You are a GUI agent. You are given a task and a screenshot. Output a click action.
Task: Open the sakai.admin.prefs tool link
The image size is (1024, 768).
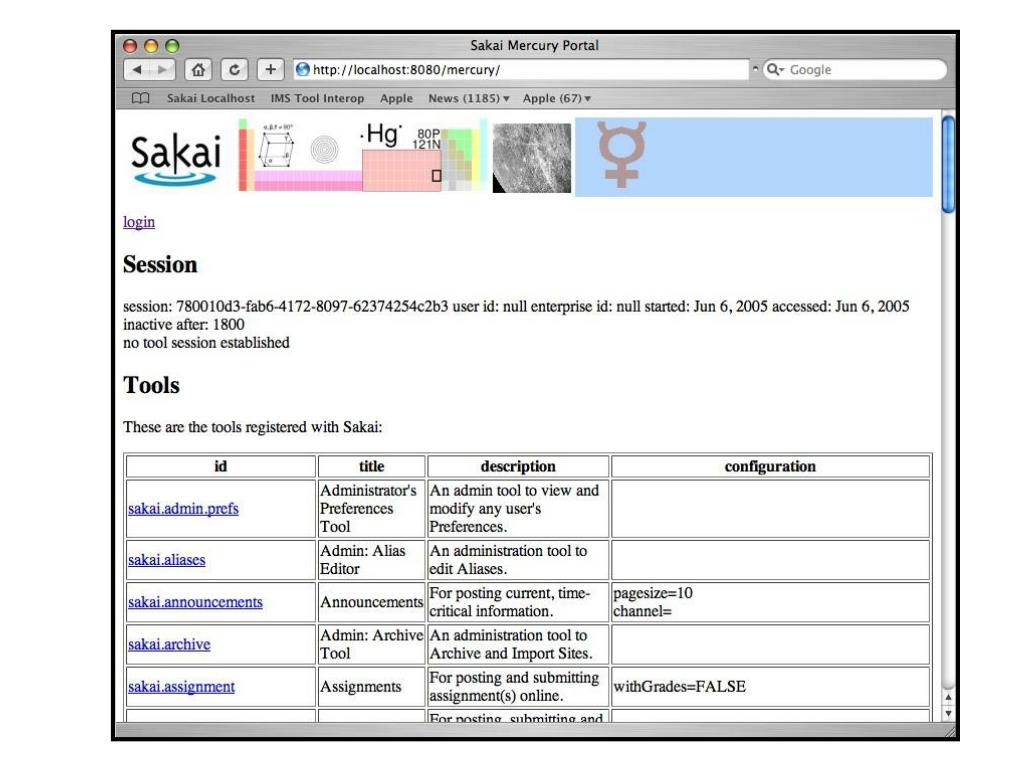click(x=183, y=508)
